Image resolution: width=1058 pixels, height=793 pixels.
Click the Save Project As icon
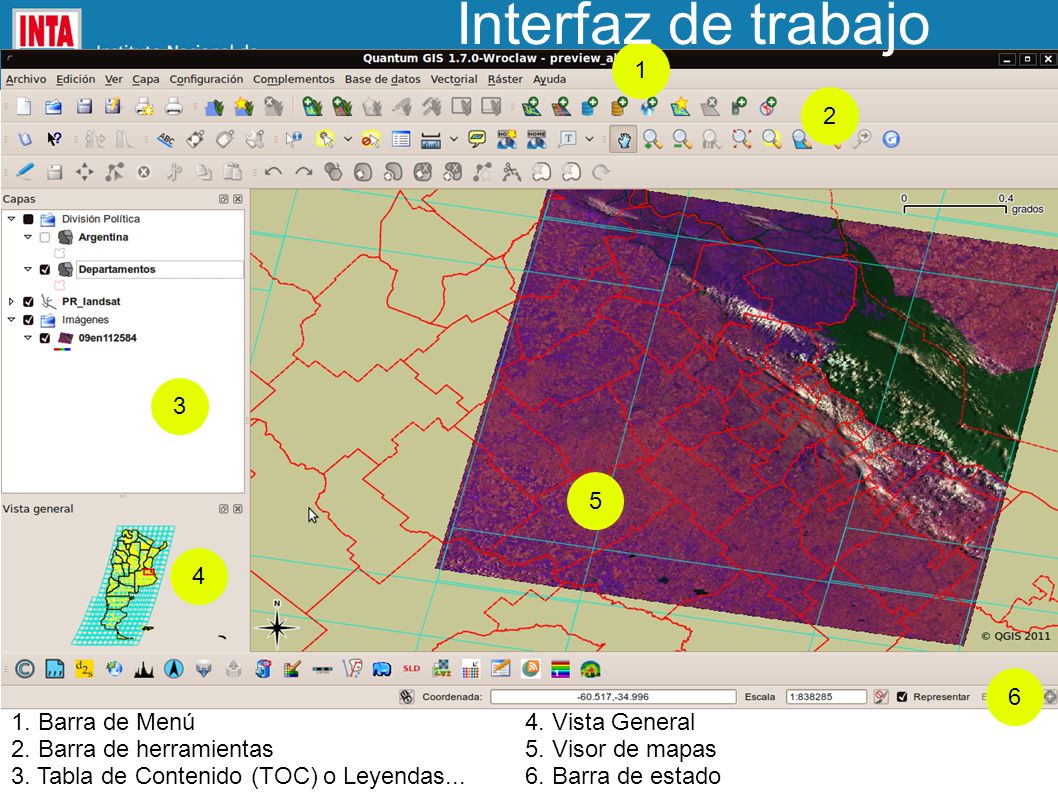(113, 107)
